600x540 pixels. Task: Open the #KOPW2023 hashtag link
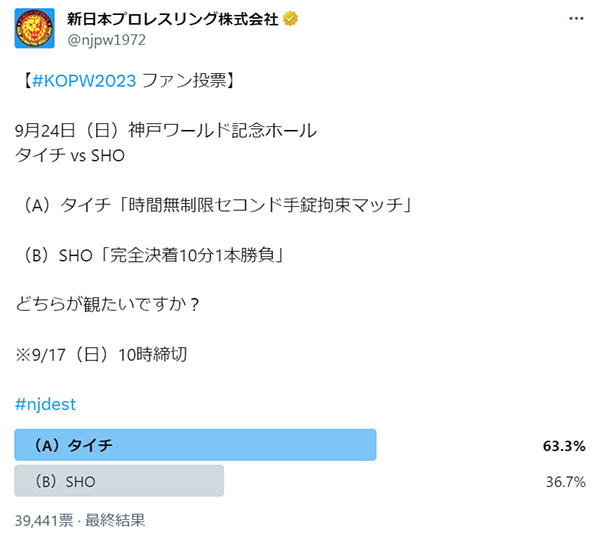84,81
